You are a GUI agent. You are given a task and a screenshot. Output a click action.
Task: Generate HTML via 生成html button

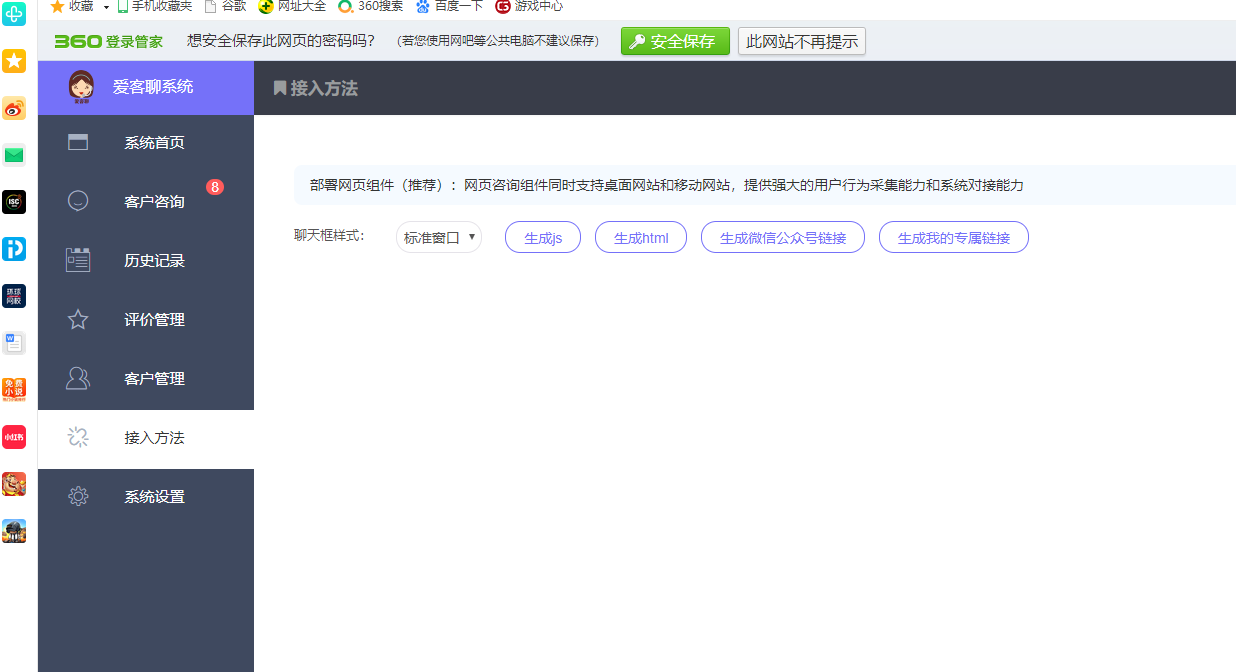(640, 236)
